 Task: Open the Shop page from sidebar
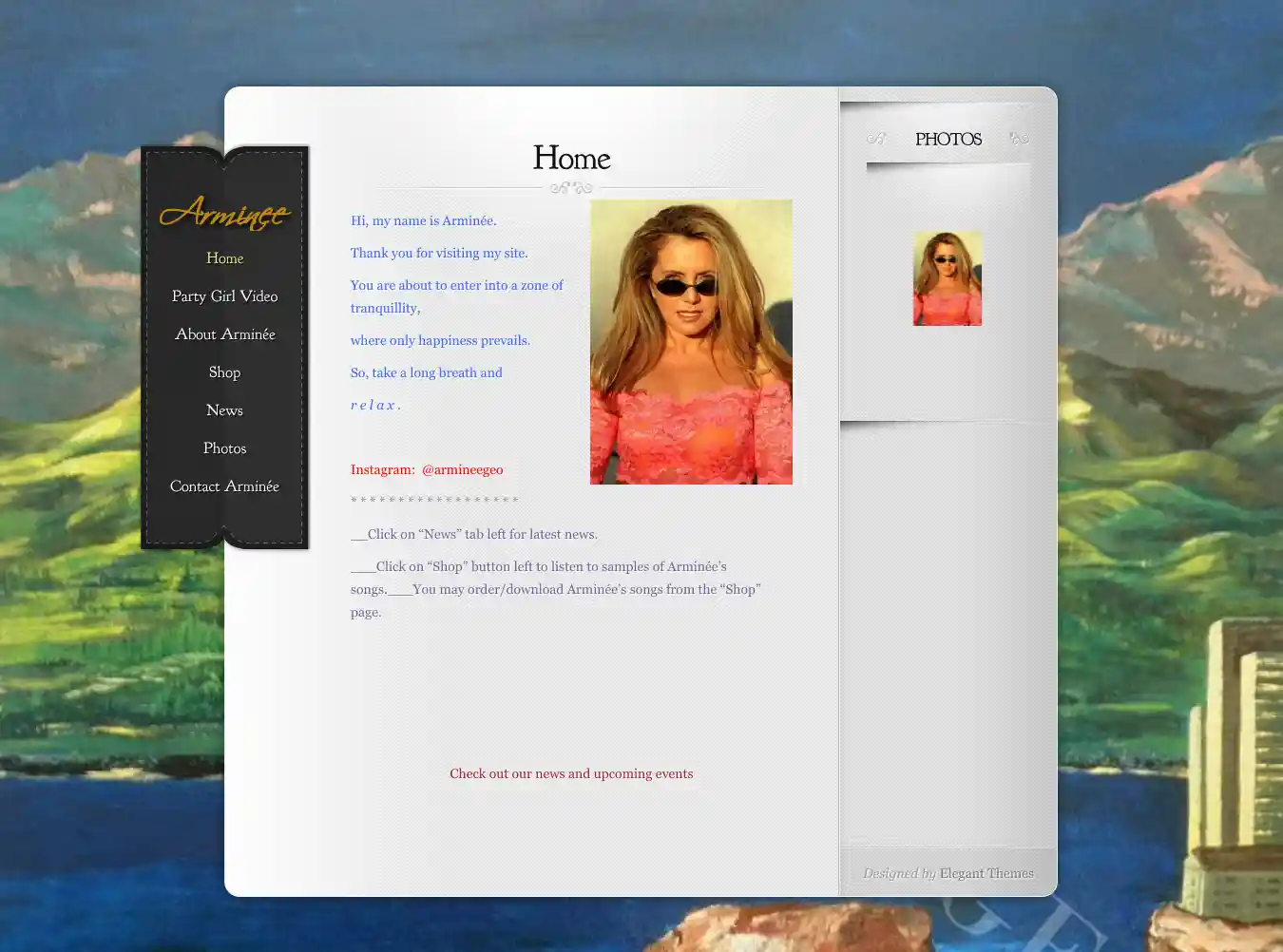point(224,372)
